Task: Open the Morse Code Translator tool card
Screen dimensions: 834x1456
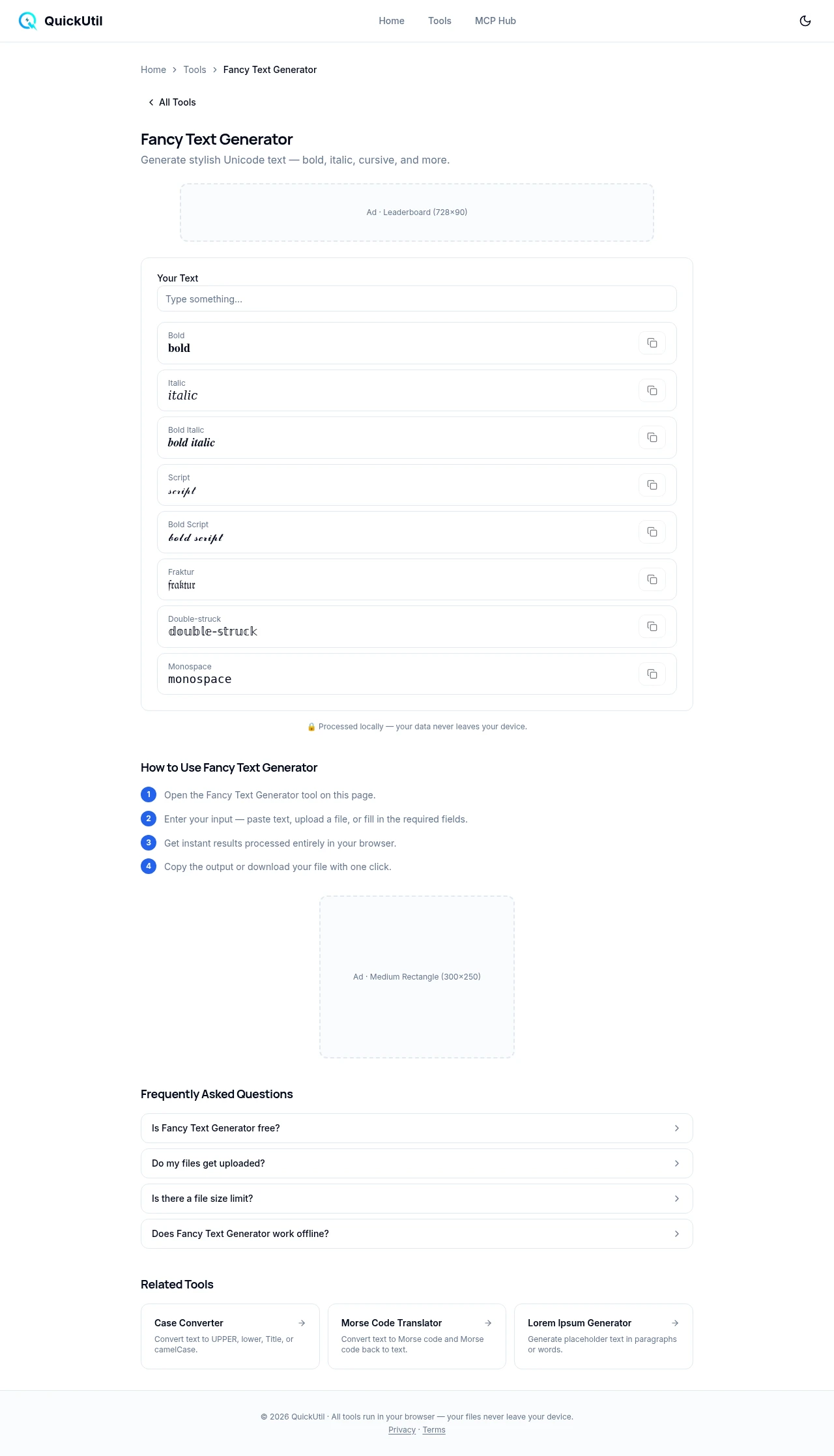Action: pyautogui.click(x=416, y=1336)
